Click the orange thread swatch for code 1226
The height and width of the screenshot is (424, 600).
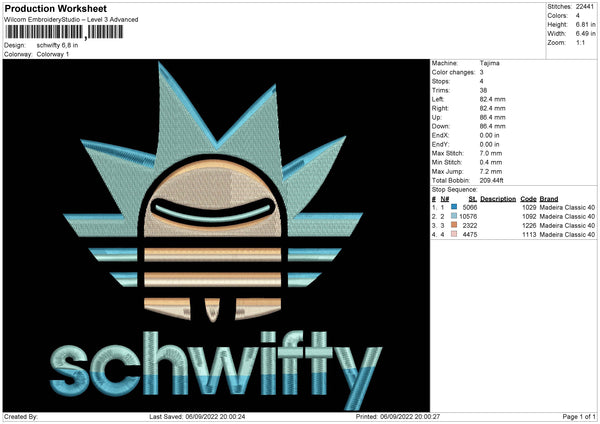pyautogui.click(x=454, y=225)
